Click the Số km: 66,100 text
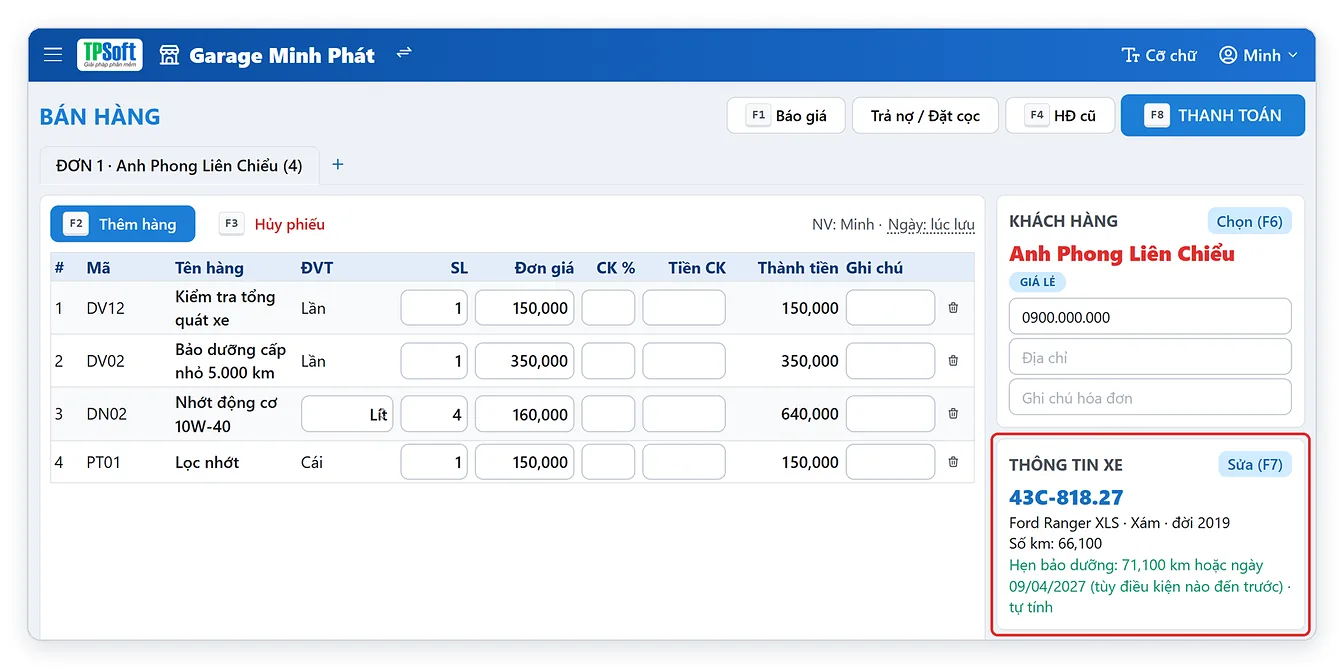 [x=1056, y=544]
